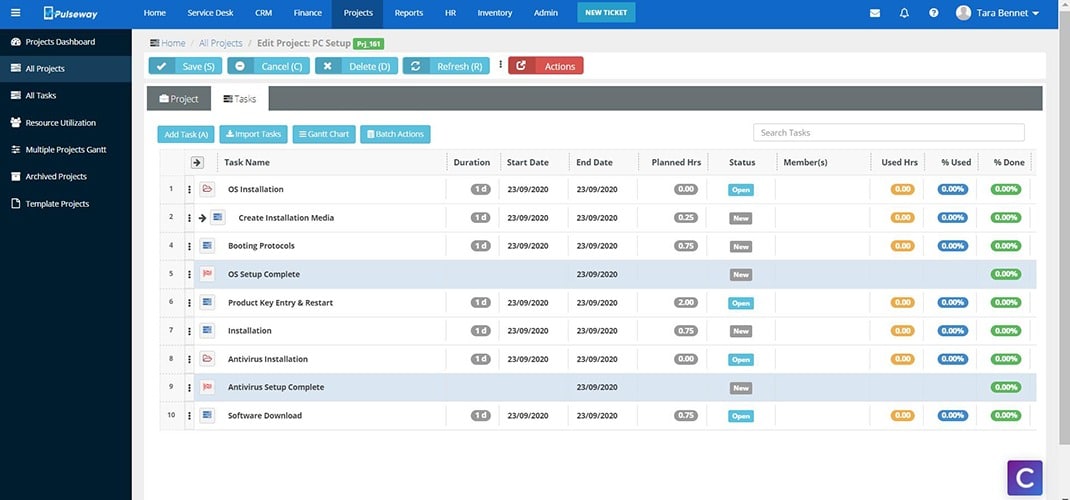The width and height of the screenshot is (1070, 500).
Task: Open the help question mark icon
Action: coord(934,13)
